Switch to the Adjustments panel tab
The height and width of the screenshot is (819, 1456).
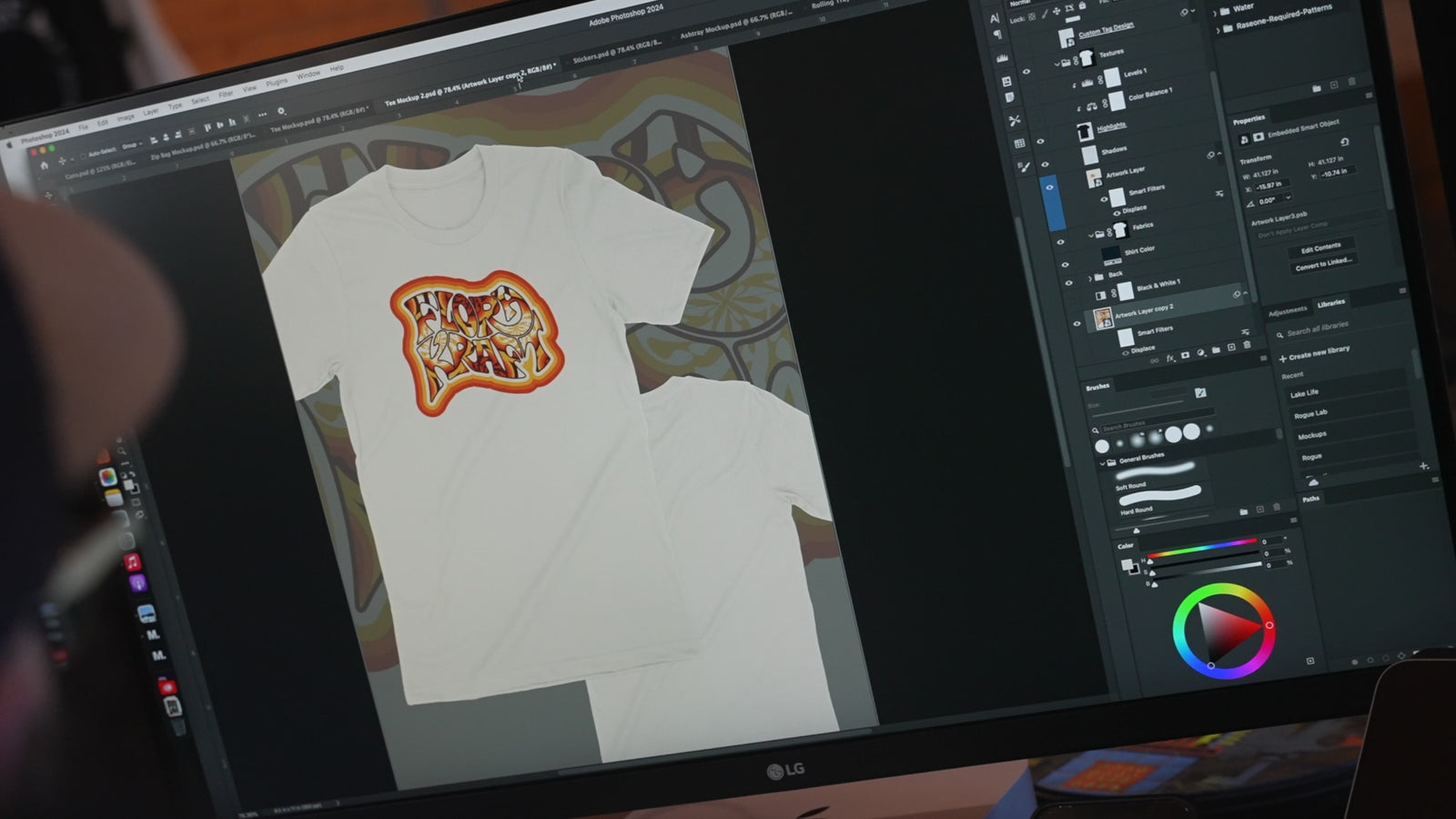[1287, 311]
